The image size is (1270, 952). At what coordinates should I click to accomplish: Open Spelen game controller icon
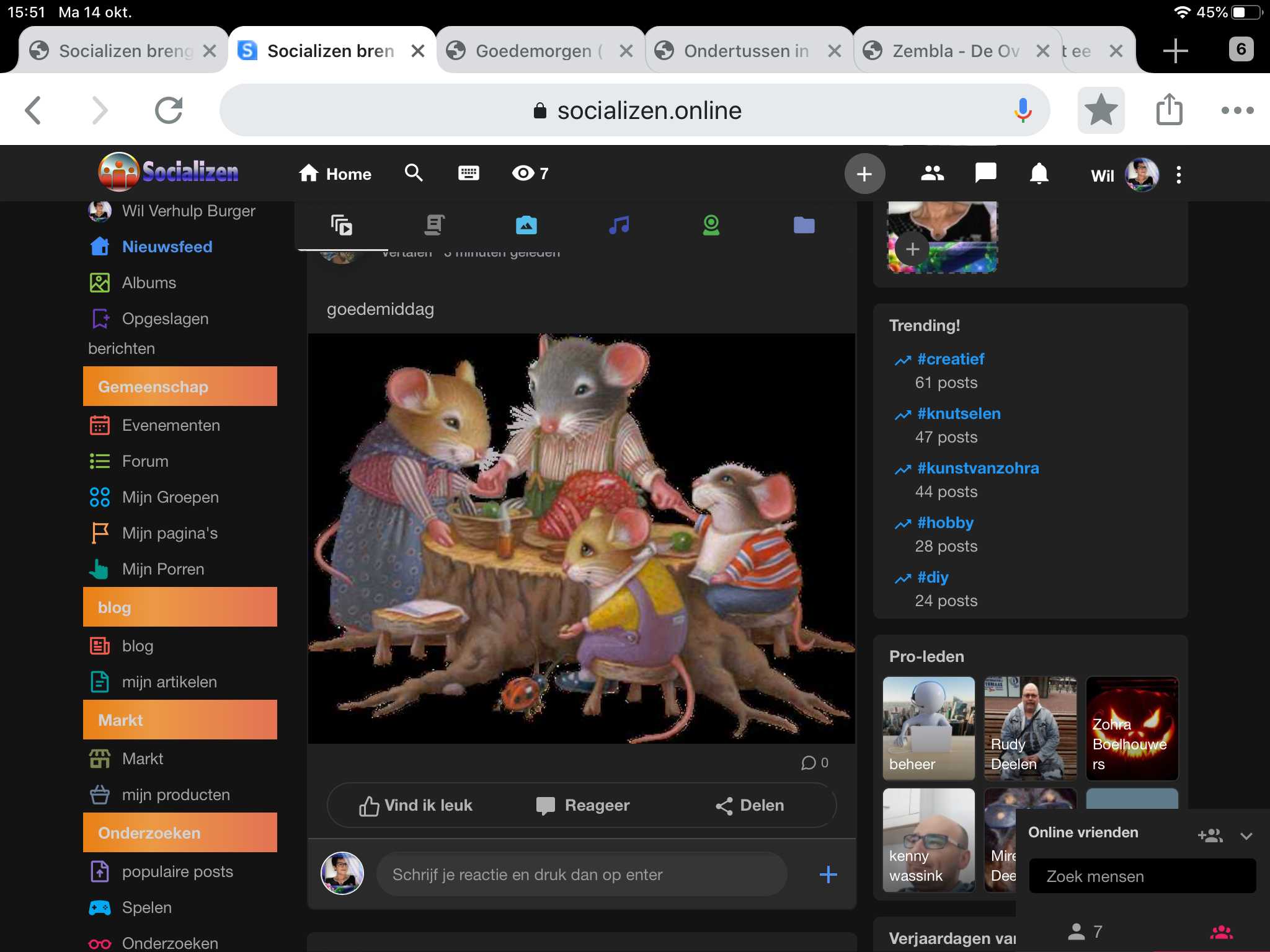tap(99, 907)
